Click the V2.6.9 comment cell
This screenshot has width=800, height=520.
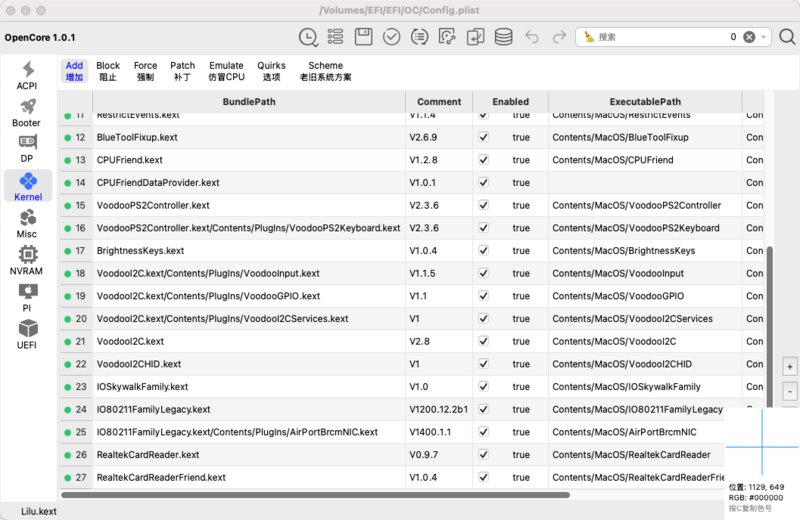click(x=439, y=137)
